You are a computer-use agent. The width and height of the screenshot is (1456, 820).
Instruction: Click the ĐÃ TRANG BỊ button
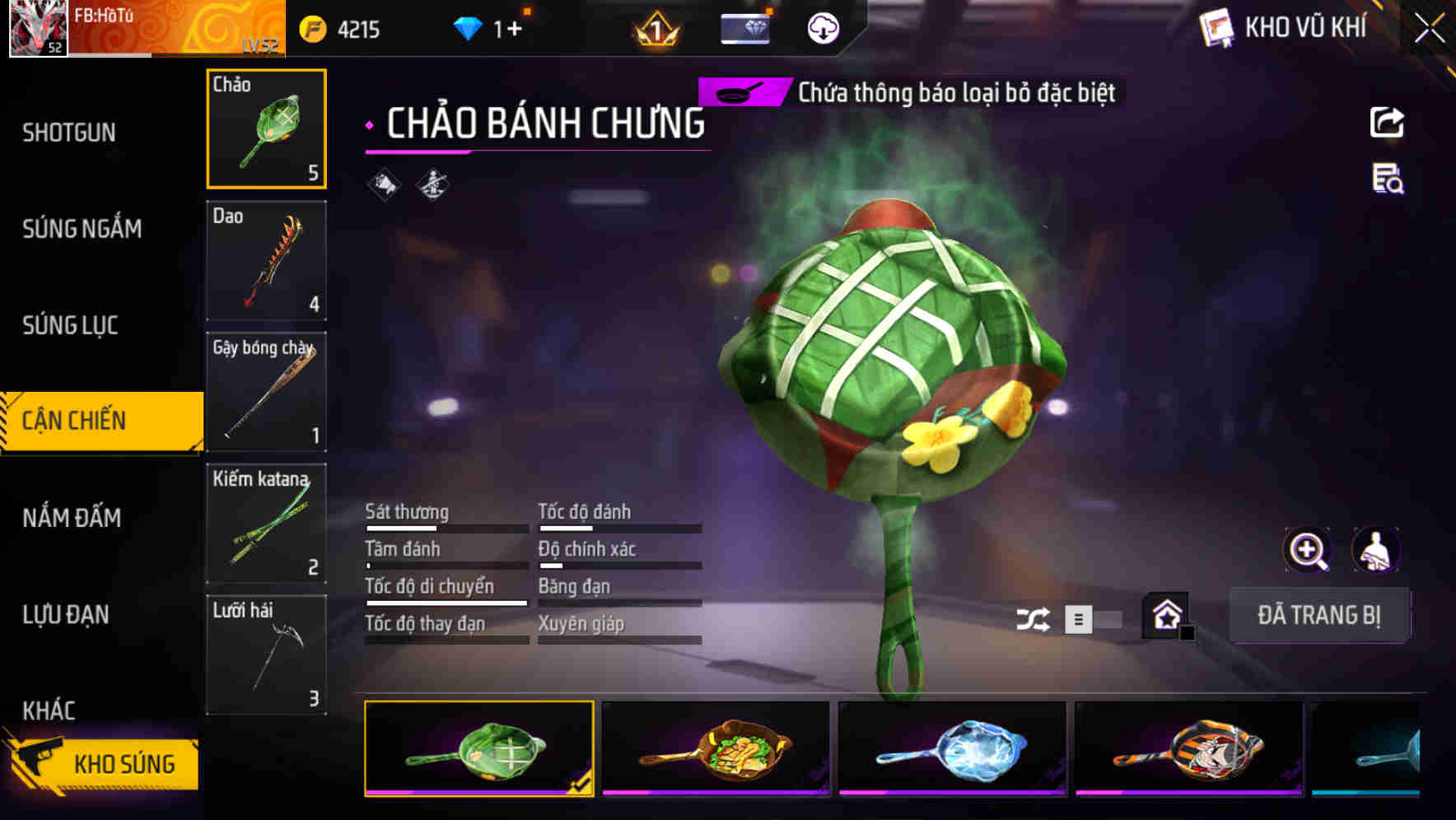point(1319,615)
